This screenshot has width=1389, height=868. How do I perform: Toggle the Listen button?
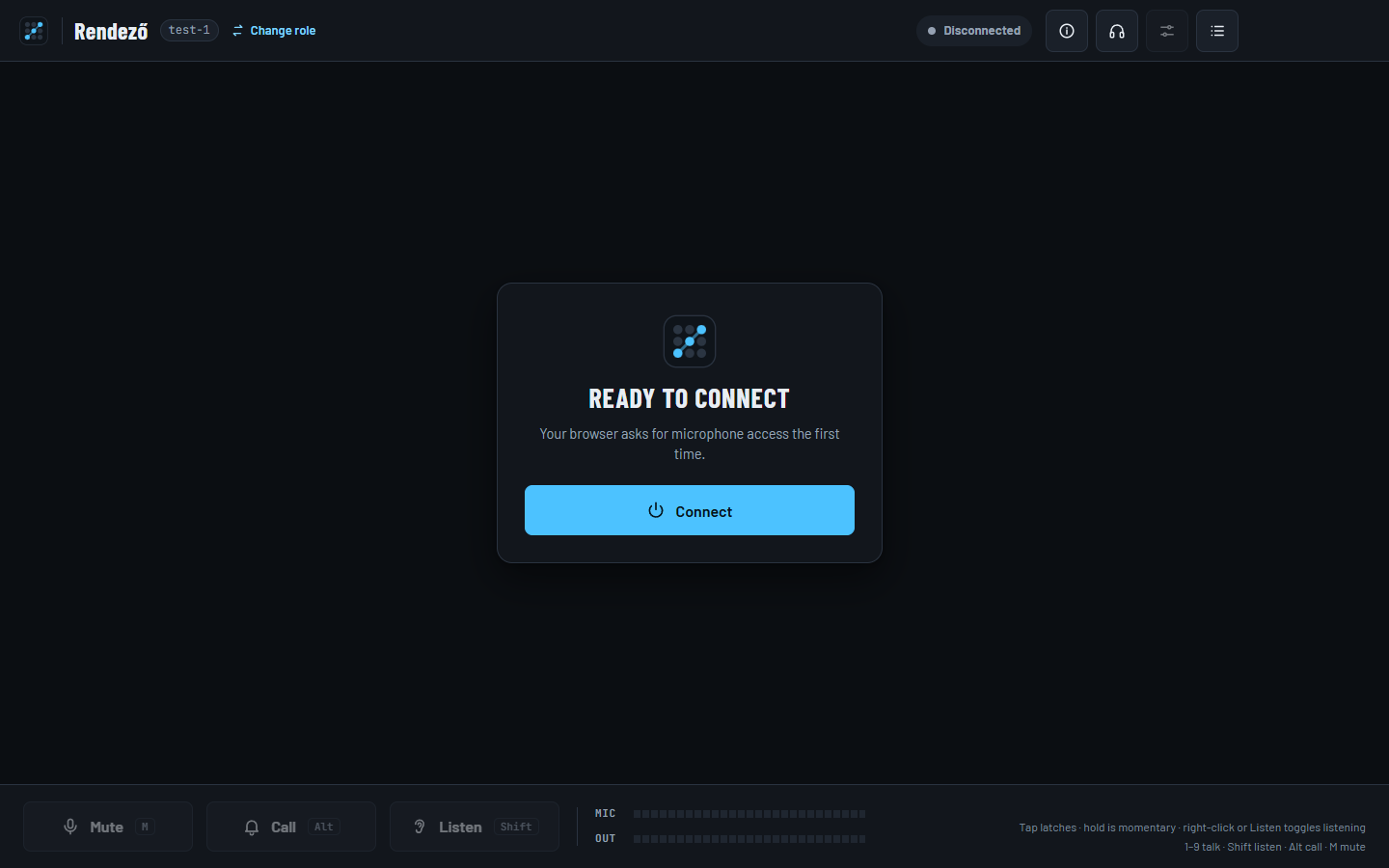[x=475, y=827]
